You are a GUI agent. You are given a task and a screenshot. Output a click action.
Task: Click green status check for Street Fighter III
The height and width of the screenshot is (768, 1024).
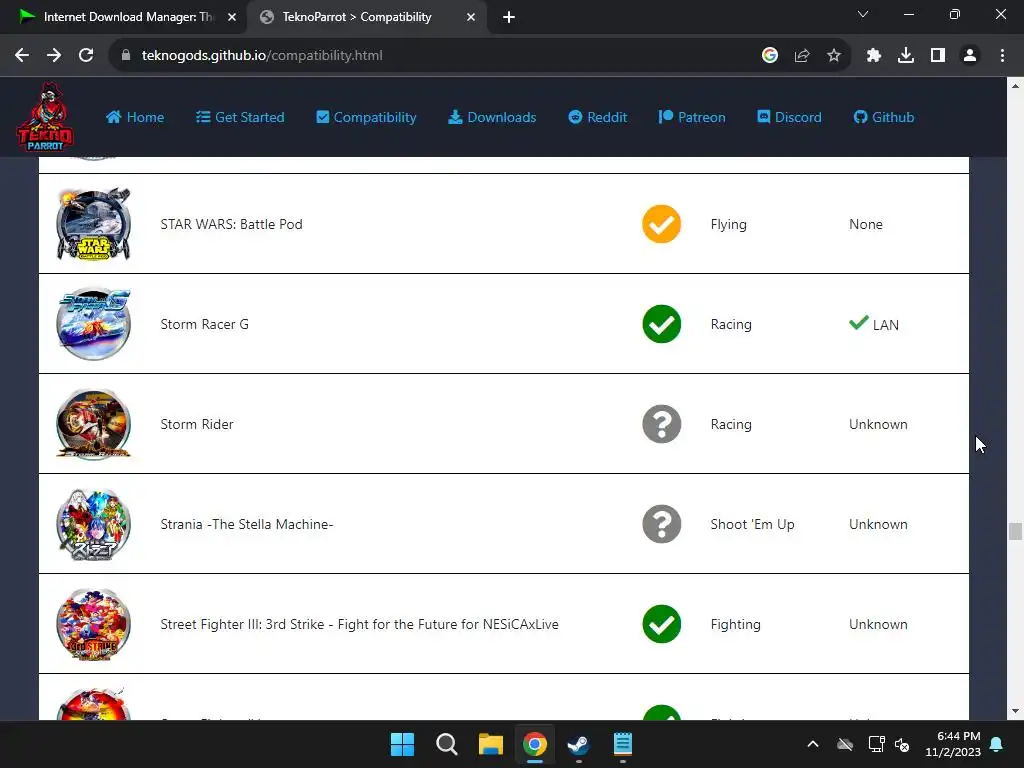pos(662,624)
